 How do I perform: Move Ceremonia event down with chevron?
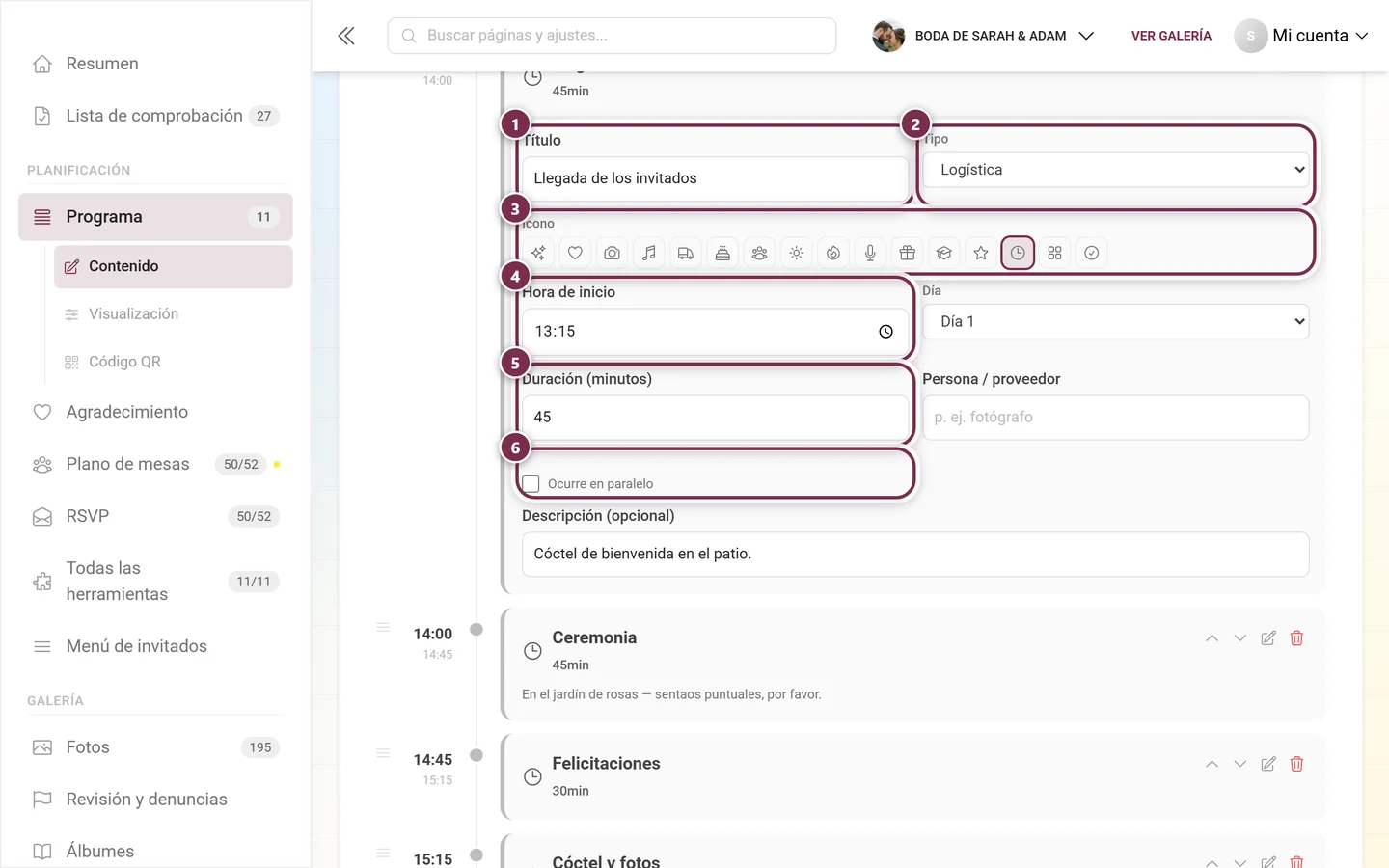pos(1240,637)
